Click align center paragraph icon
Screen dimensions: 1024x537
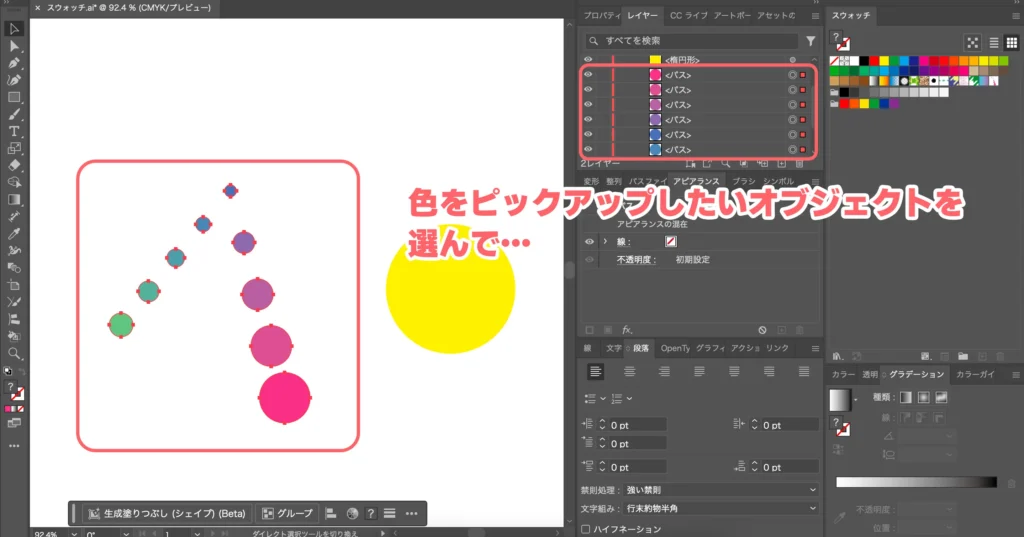[630, 372]
